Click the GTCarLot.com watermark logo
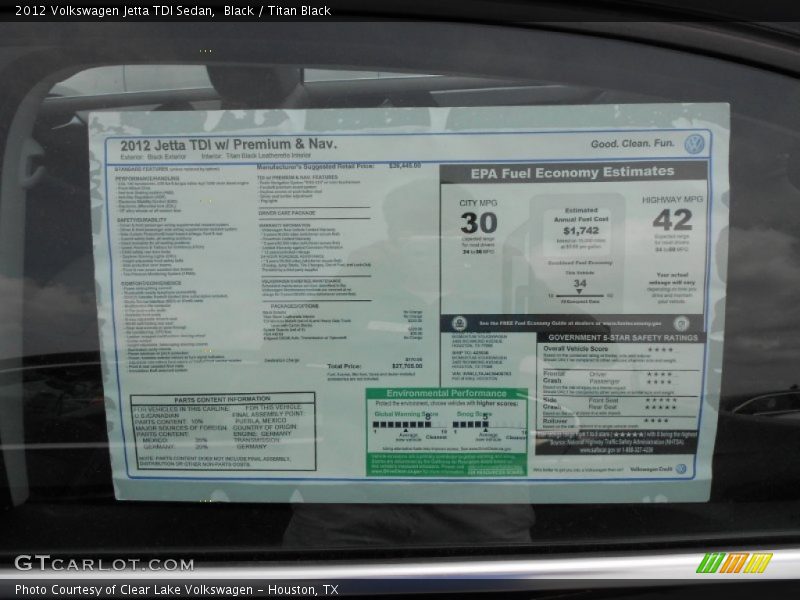Screen dimensions: 800x600 (104, 564)
